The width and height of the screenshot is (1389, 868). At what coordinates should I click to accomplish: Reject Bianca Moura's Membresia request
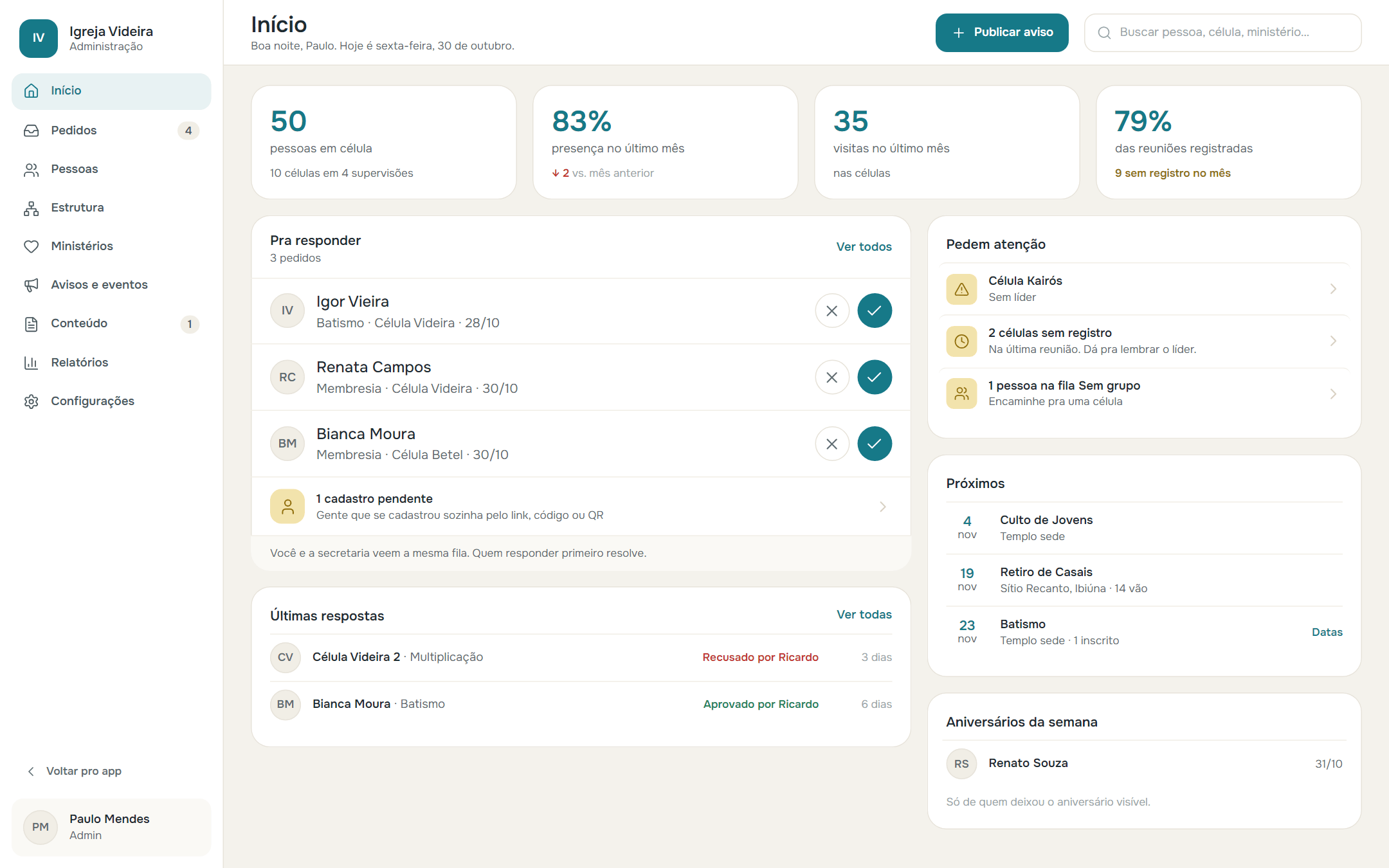click(831, 444)
